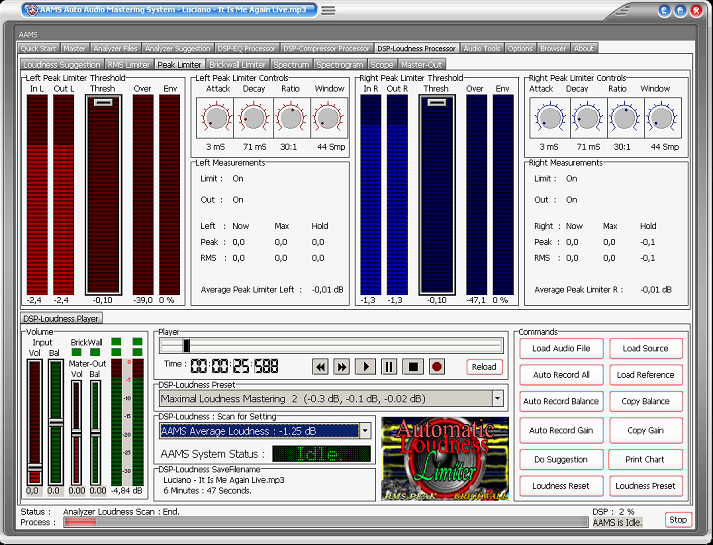Open the DSP-Compressor Processor tab
713x545 pixels.
click(x=326, y=48)
